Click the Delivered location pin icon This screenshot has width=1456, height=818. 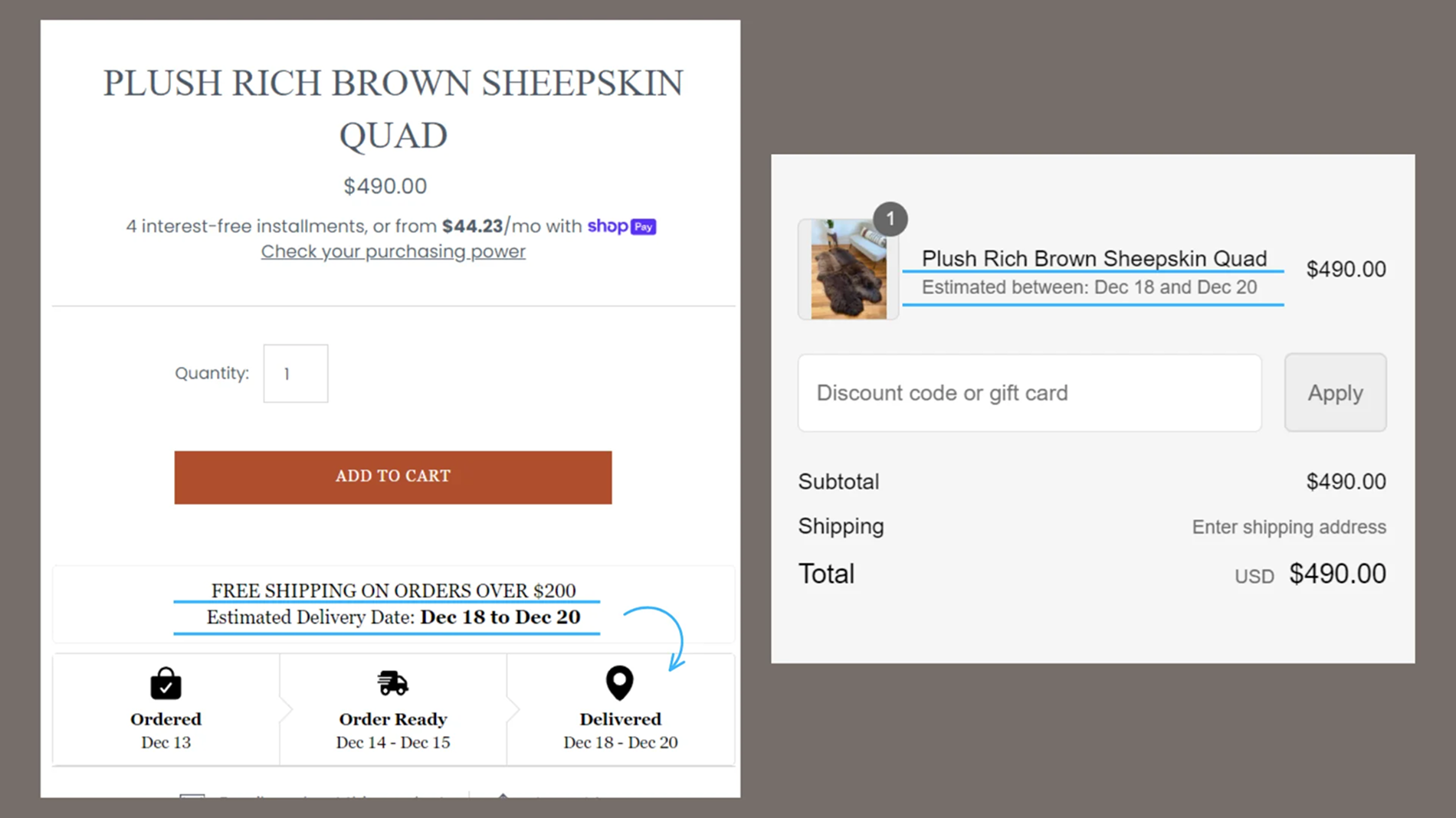[x=619, y=682]
